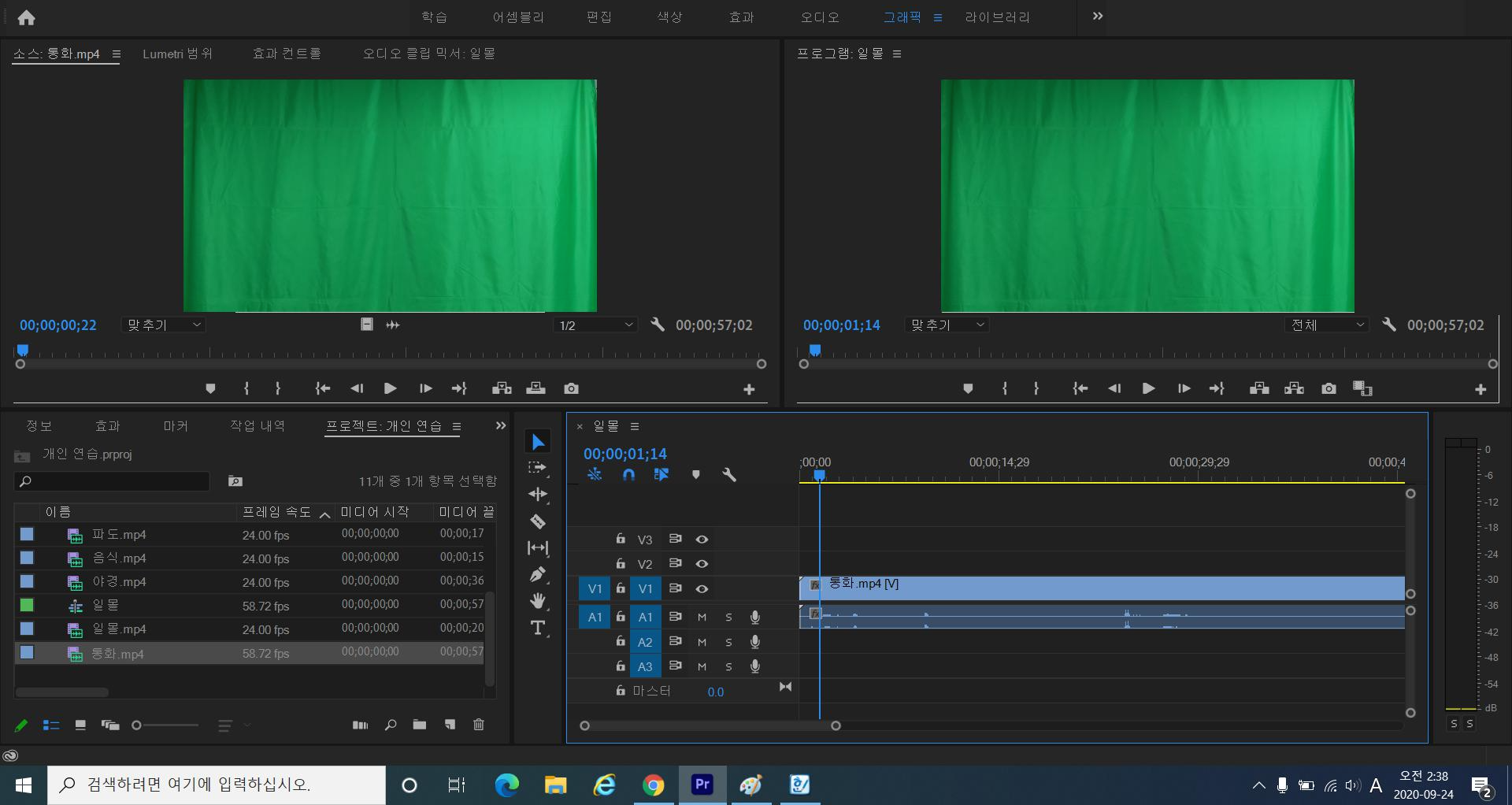Play the Program monitor sequence

[1148, 388]
